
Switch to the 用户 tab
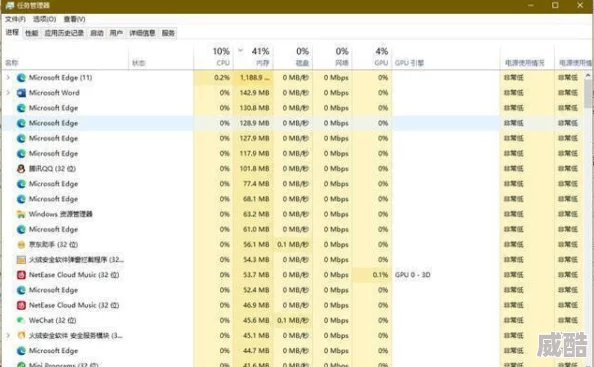[116, 33]
